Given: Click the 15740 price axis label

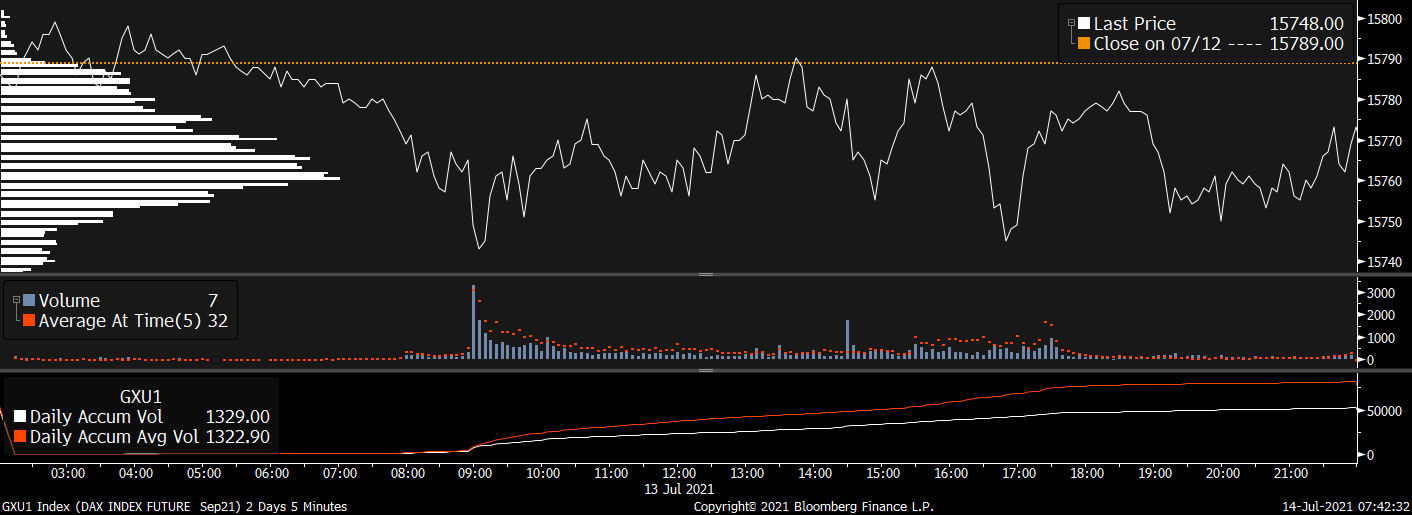Looking at the screenshot, I should point(1383,262).
